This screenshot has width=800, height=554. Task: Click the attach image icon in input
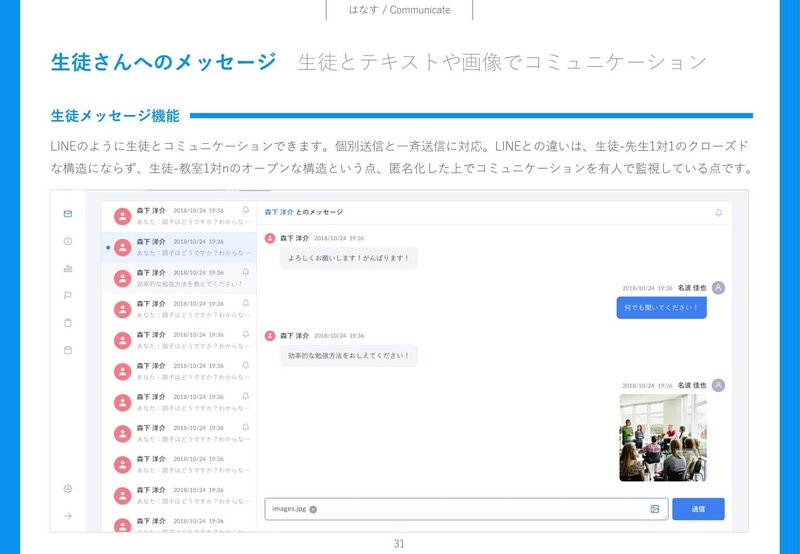[x=655, y=509]
